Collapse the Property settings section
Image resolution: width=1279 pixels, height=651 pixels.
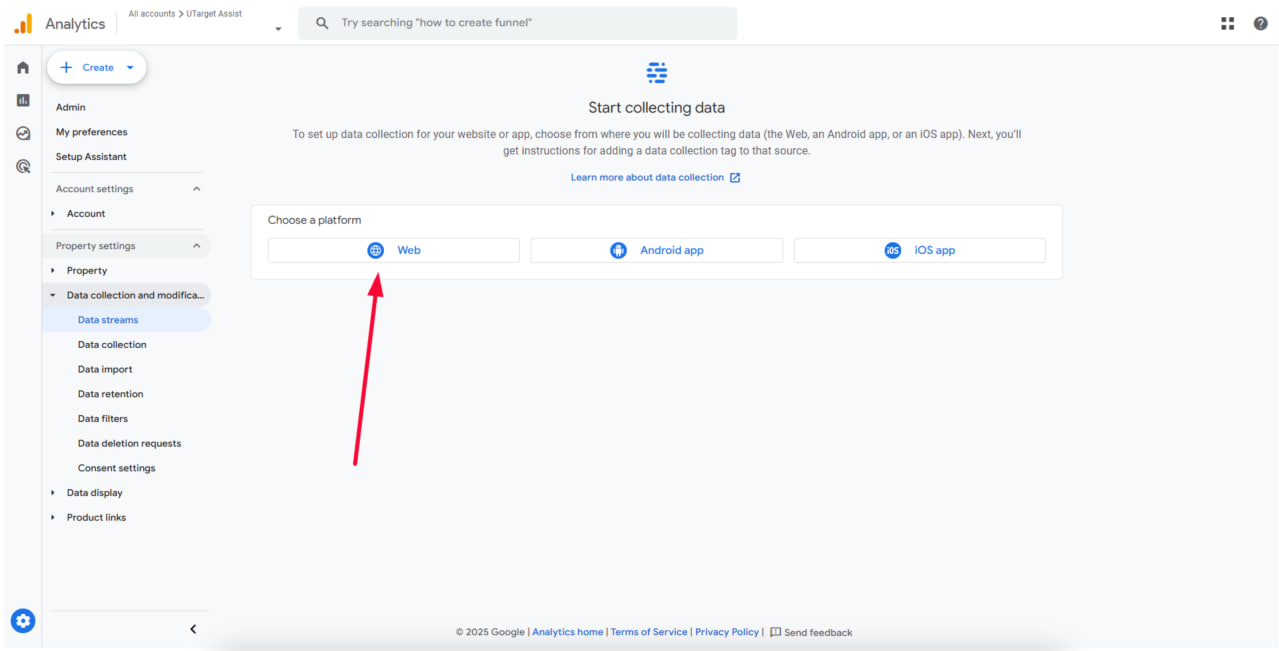[x=196, y=246]
